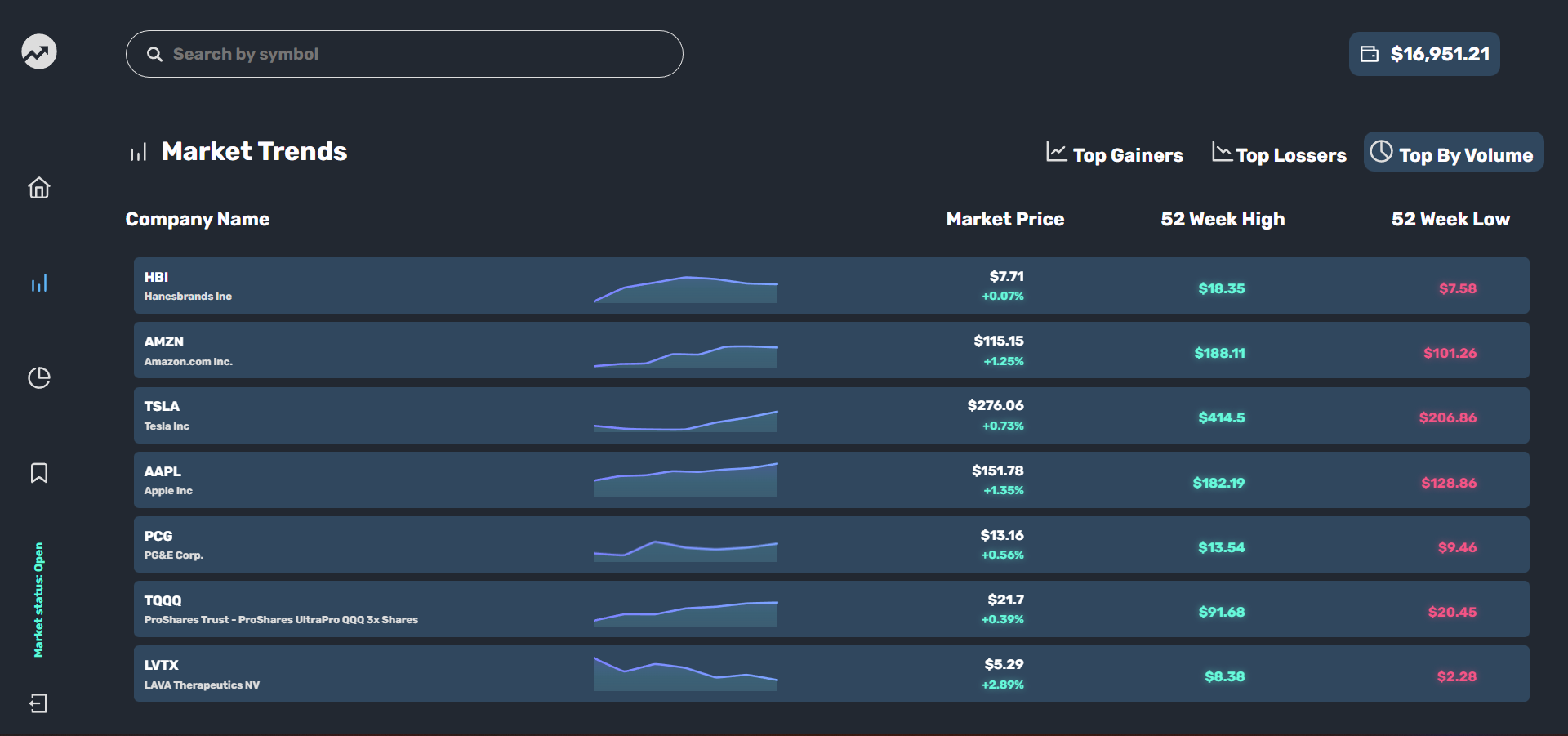1568x736 pixels.
Task: Open the LVTX stock symbol
Action: (x=161, y=665)
